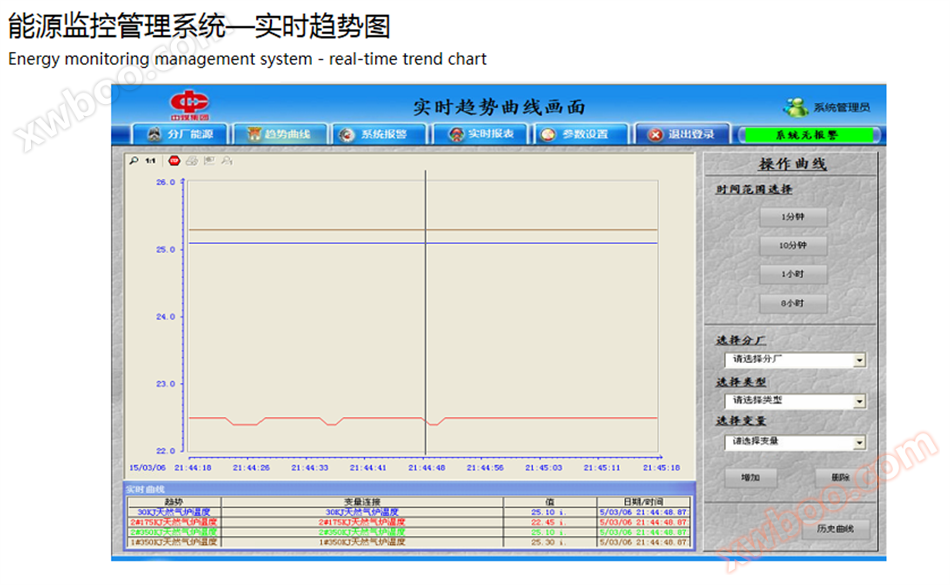Click the red stop icon in chart toolbar
The height and width of the screenshot is (585, 950).
174,160
